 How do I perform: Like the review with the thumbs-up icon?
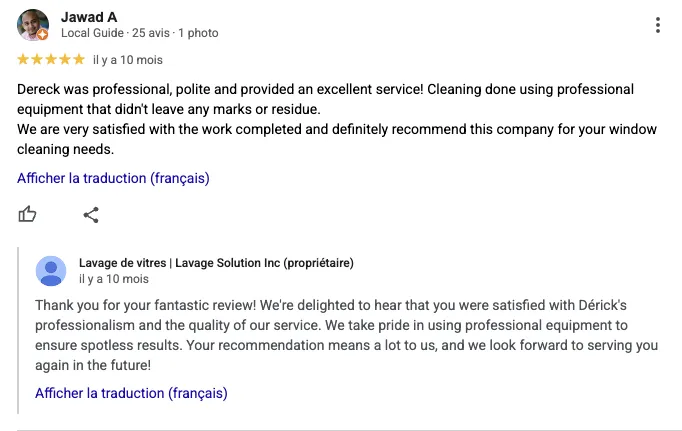pyautogui.click(x=27, y=214)
